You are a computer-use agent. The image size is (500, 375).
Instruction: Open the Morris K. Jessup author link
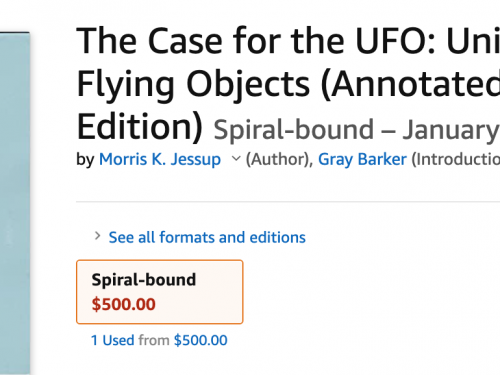click(x=160, y=159)
